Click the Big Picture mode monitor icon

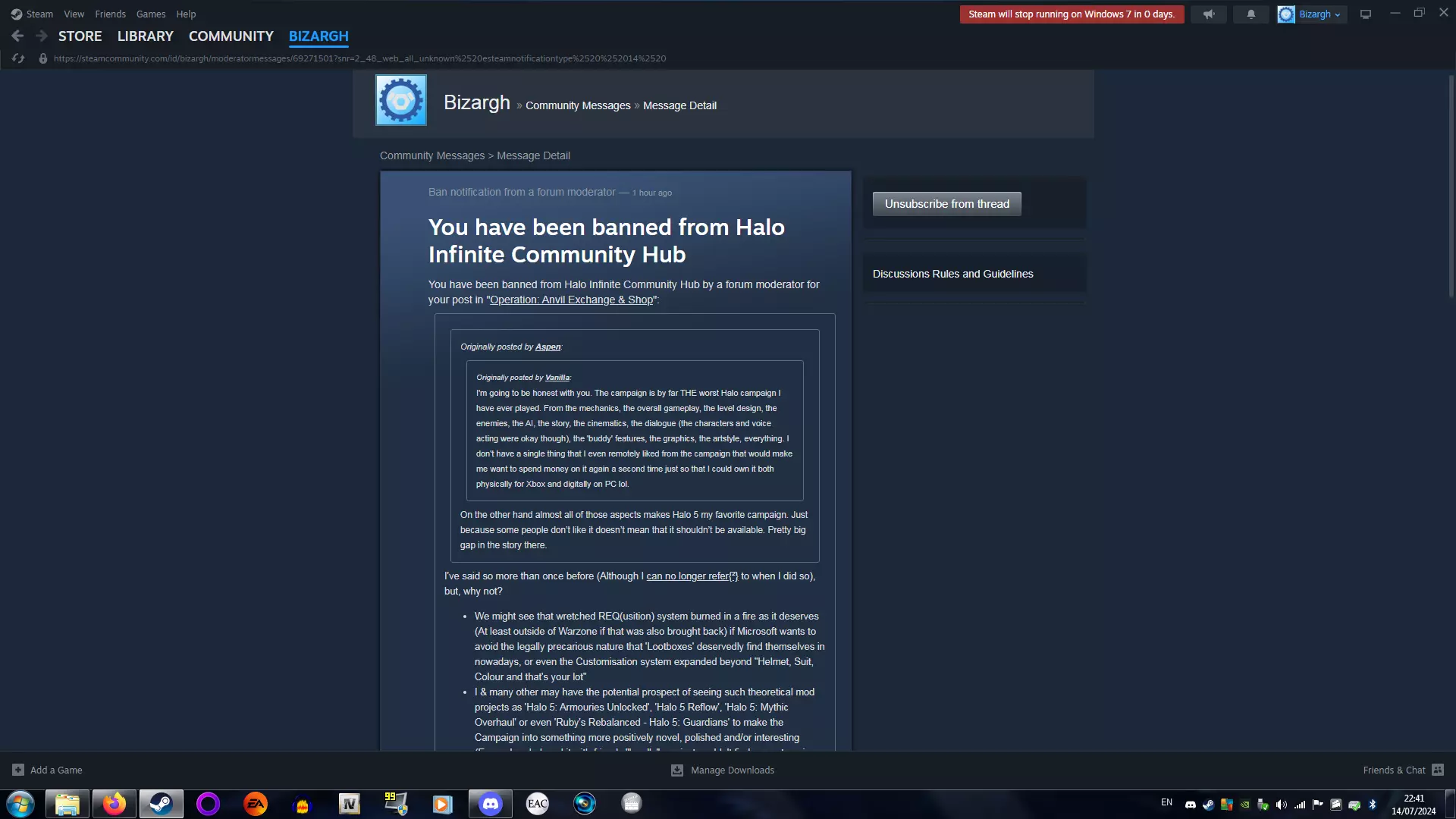pyautogui.click(x=1365, y=14)
